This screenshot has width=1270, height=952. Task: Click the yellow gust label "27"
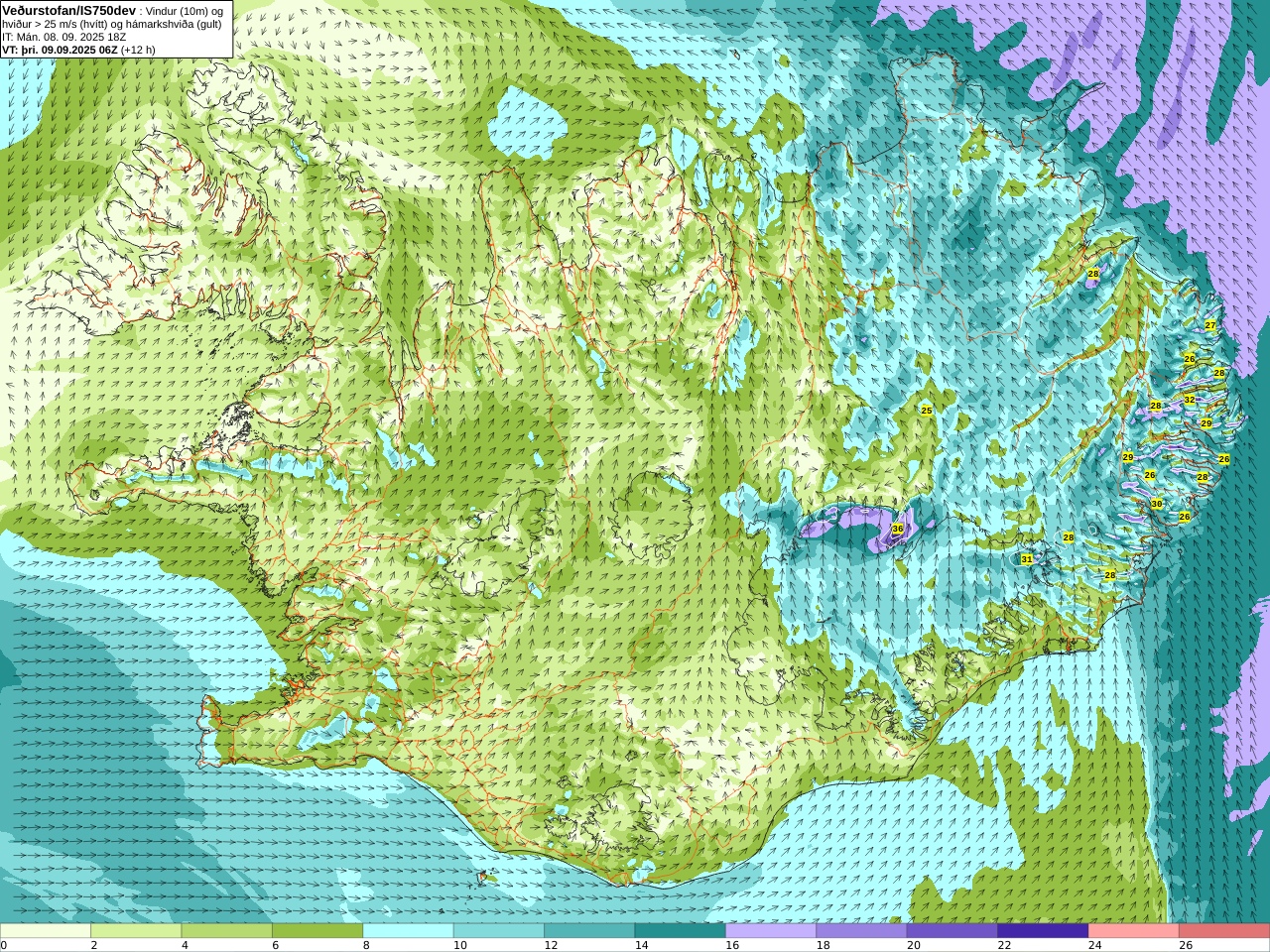(1210, 325)
